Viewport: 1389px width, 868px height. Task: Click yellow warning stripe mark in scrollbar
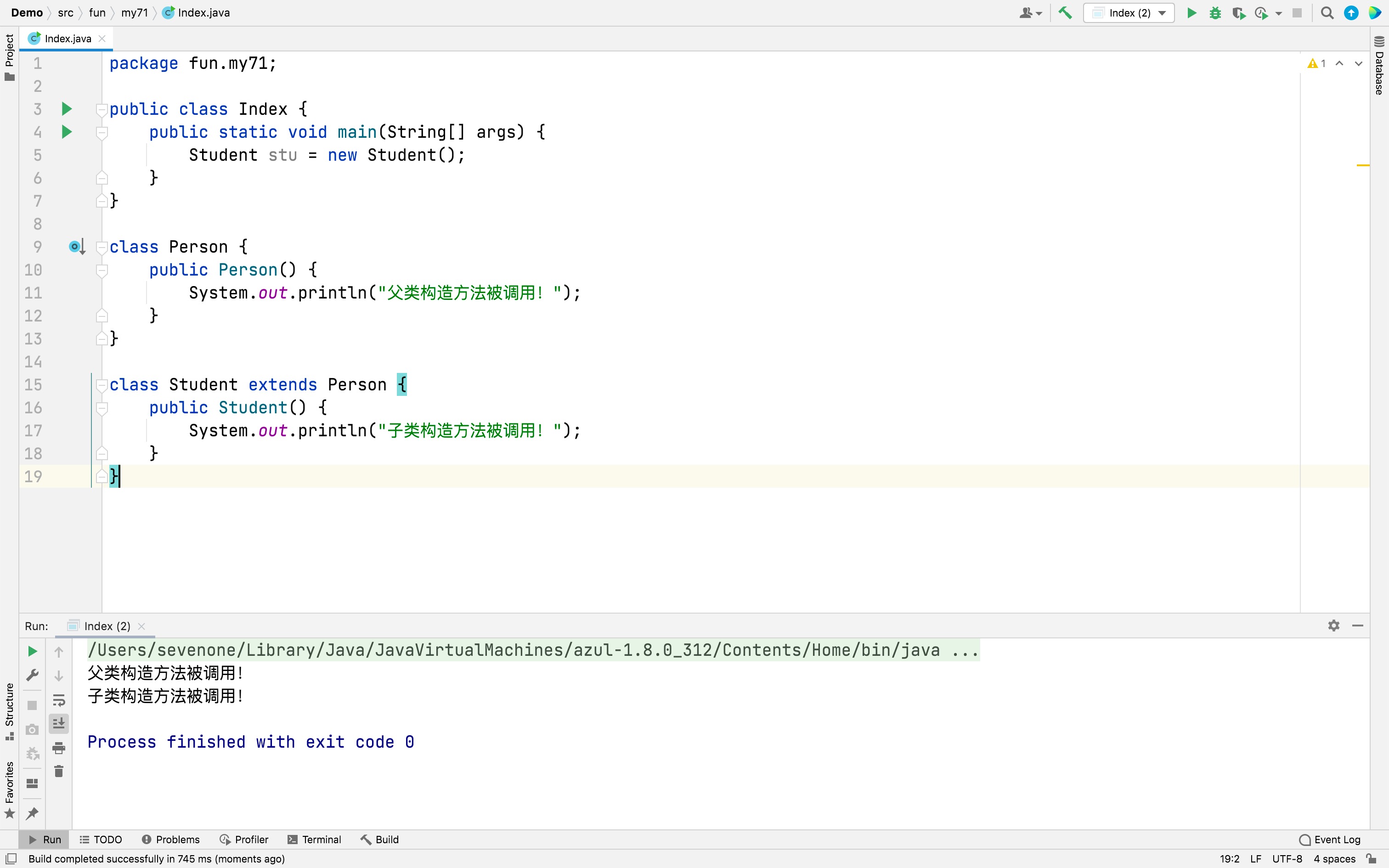pos(1363,165)
